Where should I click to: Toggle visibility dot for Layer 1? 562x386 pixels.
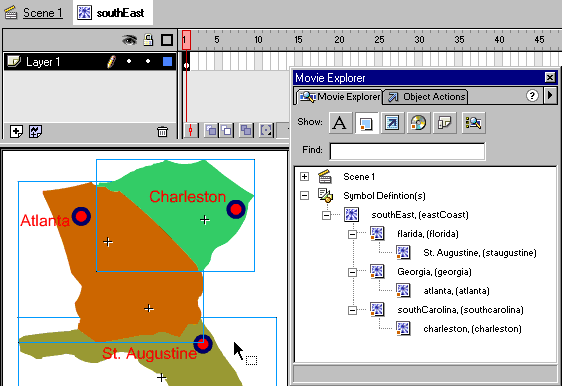coord(129,62)
